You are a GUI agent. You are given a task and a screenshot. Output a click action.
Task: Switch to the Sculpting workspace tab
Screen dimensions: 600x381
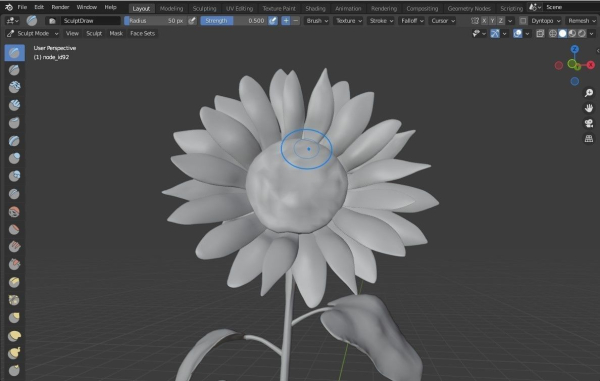coord(204,8)
